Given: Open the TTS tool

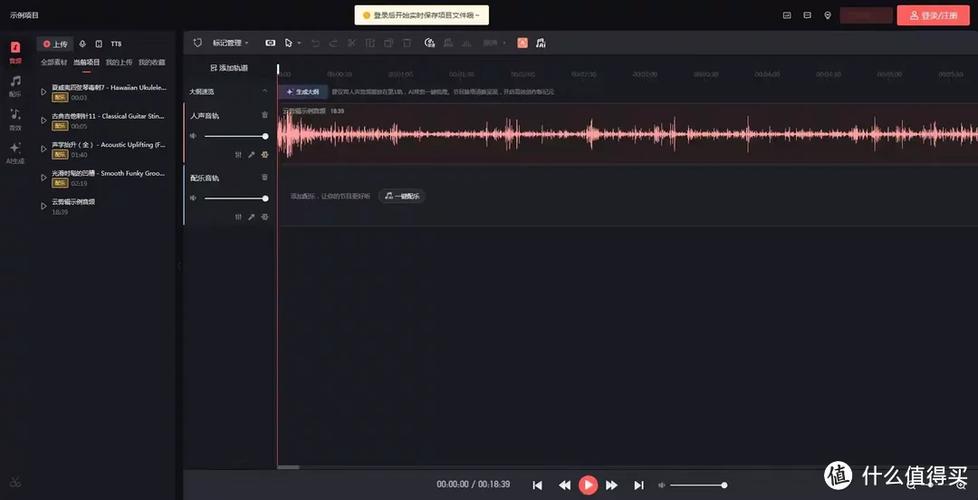Looking at the screenshot, I should click(116, 44).
